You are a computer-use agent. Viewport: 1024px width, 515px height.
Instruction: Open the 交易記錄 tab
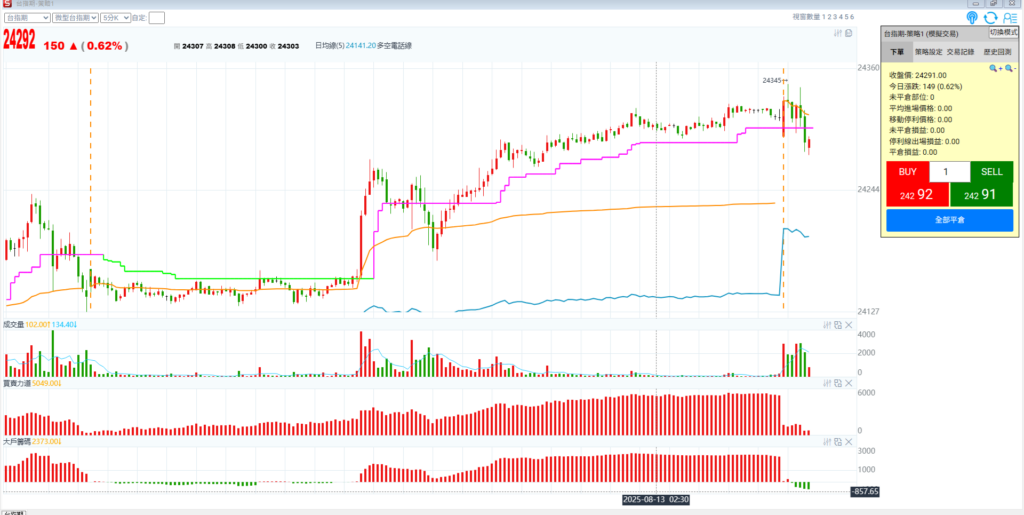pos(962,51)
